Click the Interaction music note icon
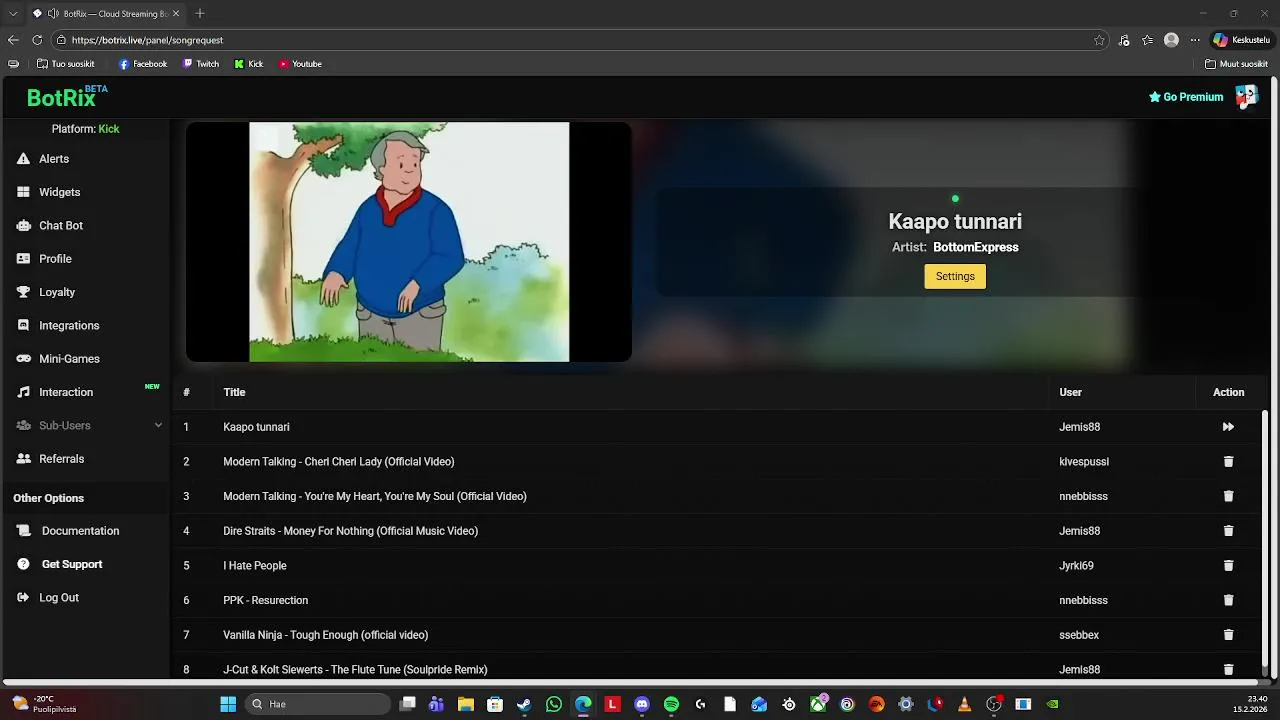The width and height of the screenshot is (1280, 720). (x=23, y=392)
